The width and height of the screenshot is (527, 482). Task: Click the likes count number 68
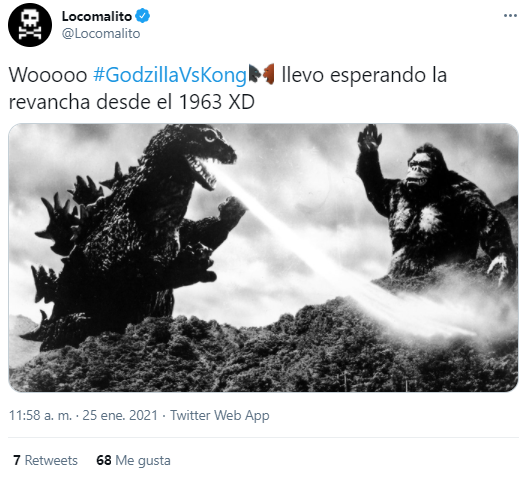pyautogui.click(x=104, y=460)
